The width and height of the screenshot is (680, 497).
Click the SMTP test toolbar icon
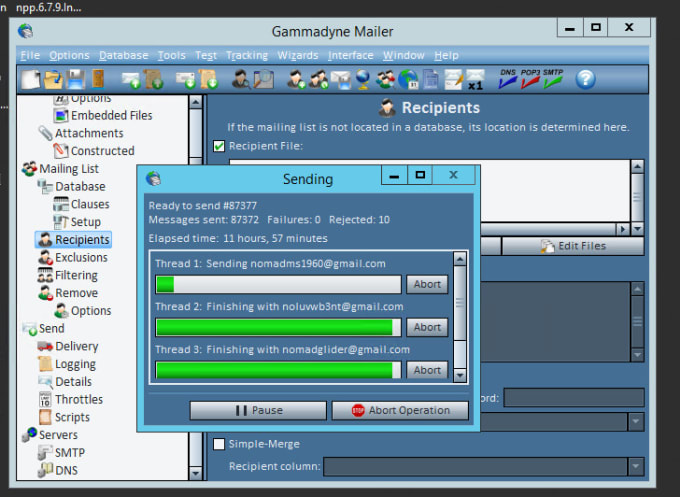pyautogui.click(x=554, y=78)
